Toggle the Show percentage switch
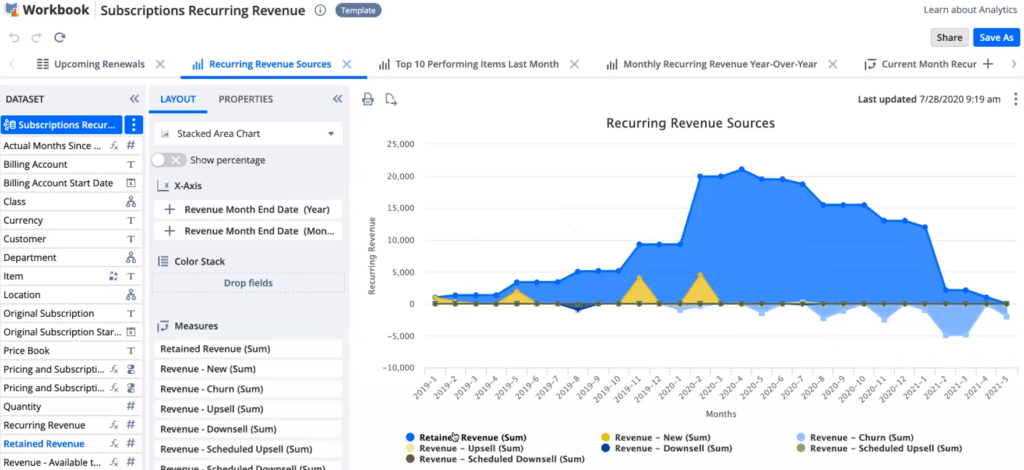This screenshot has width=1024, height=470. click(x=168, y=160)
